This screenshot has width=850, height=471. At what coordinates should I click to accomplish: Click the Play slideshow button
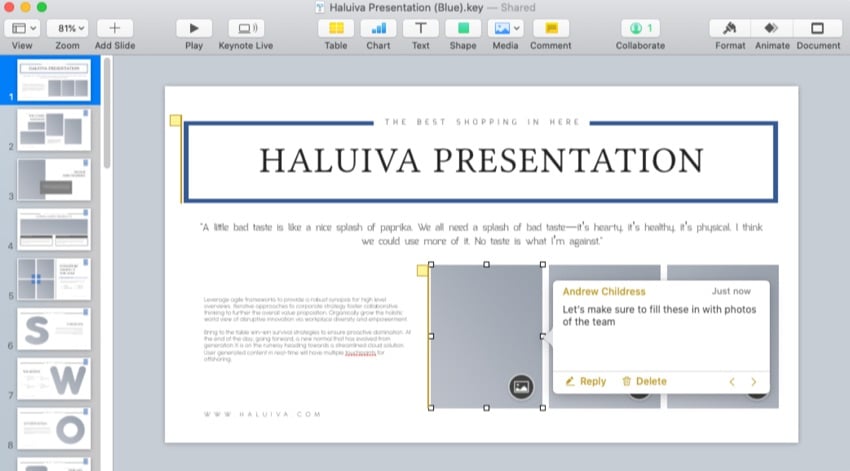[x=194, y=28]
